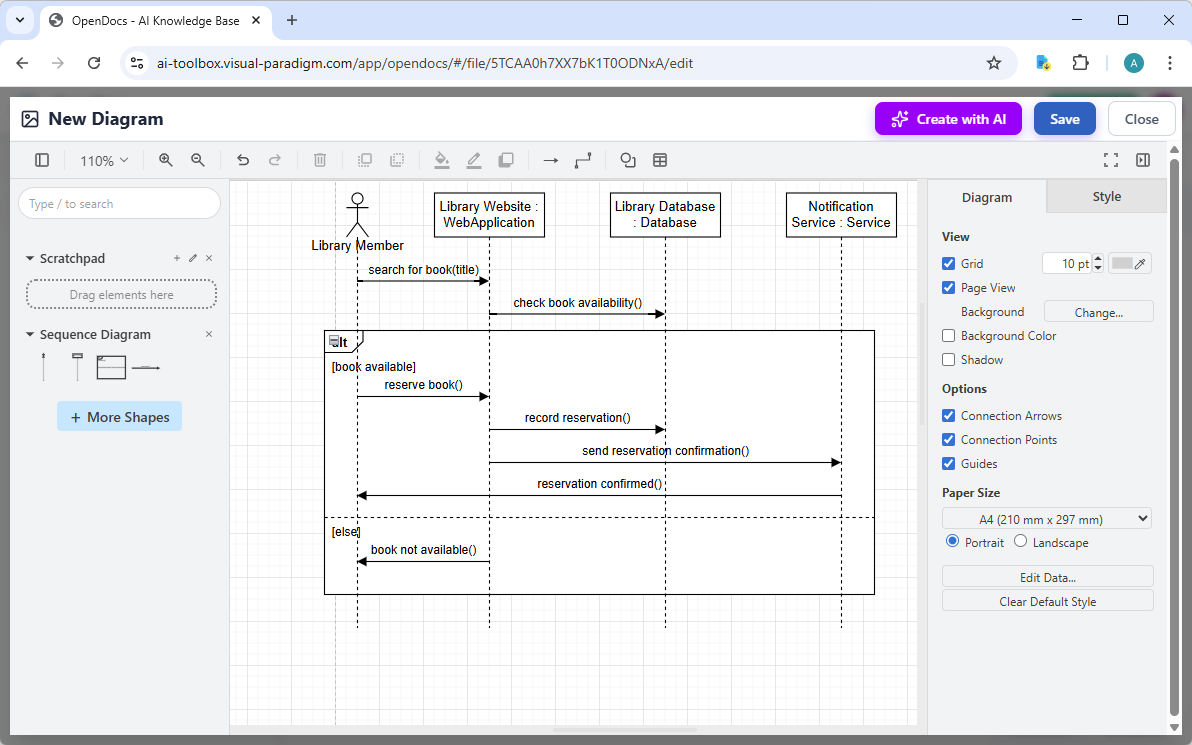Click the Create with AI button

948,118
